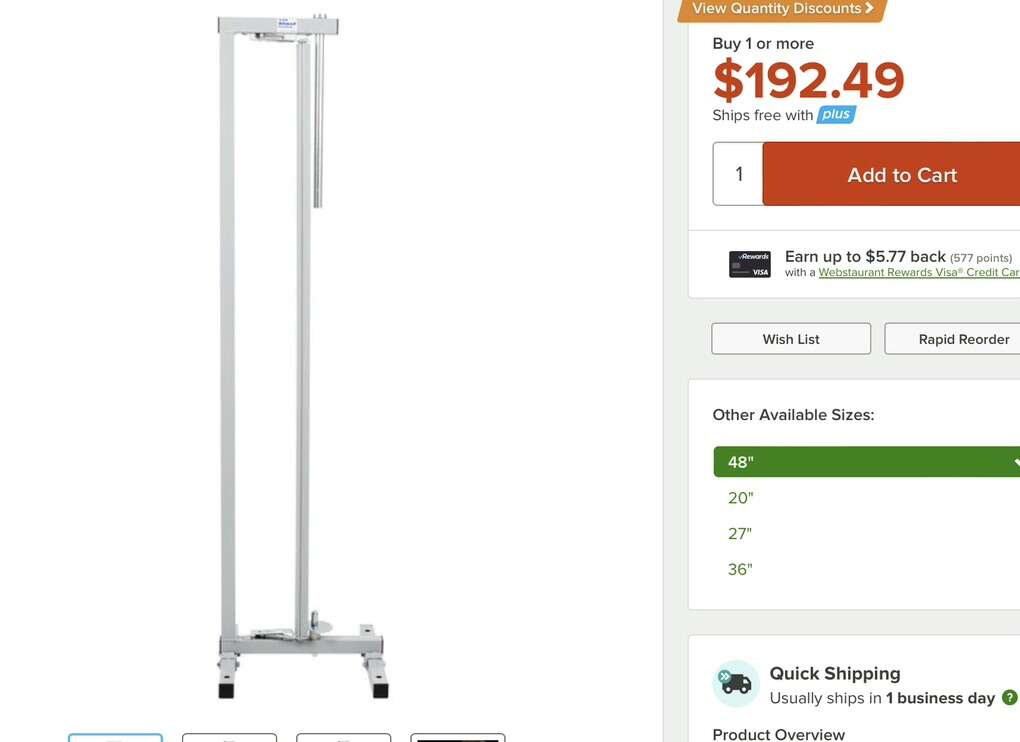The image size is (1020, 742).
Task: Click the question mark icon next to shipping info
Action: (1010, 698)
